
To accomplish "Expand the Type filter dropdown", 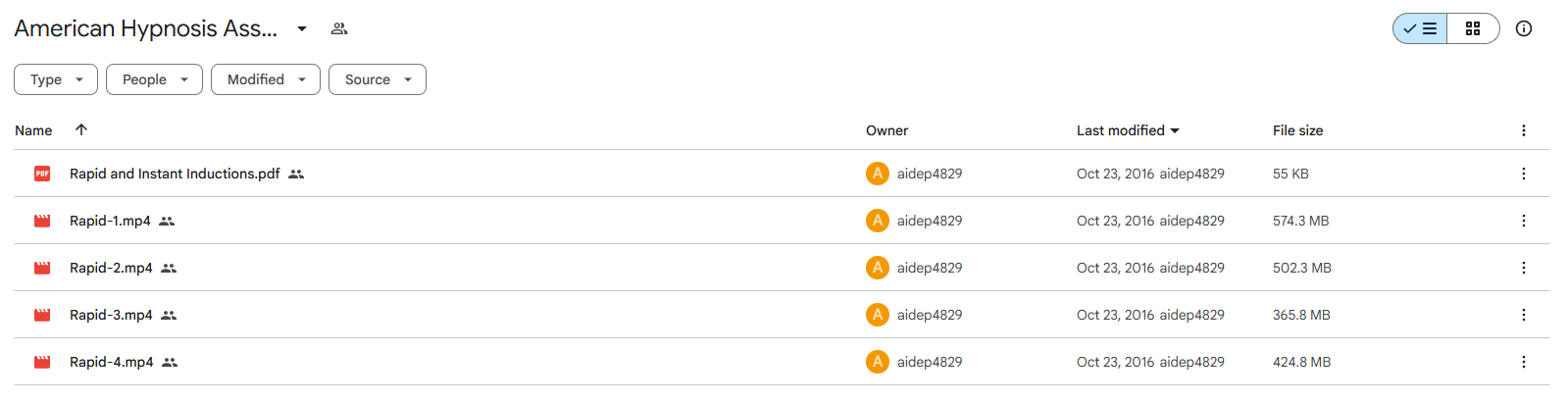I will tap(56, 79).
